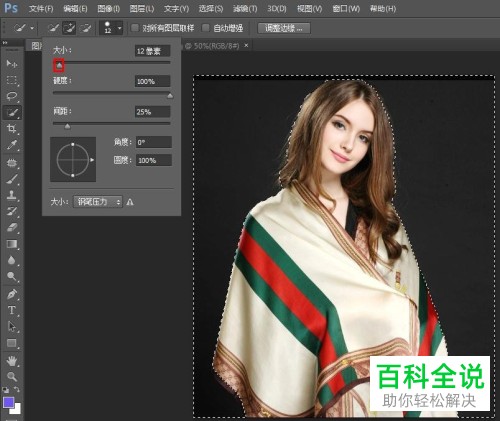Open the Window menu
The image size is (500, 421).
click(346, 9)
